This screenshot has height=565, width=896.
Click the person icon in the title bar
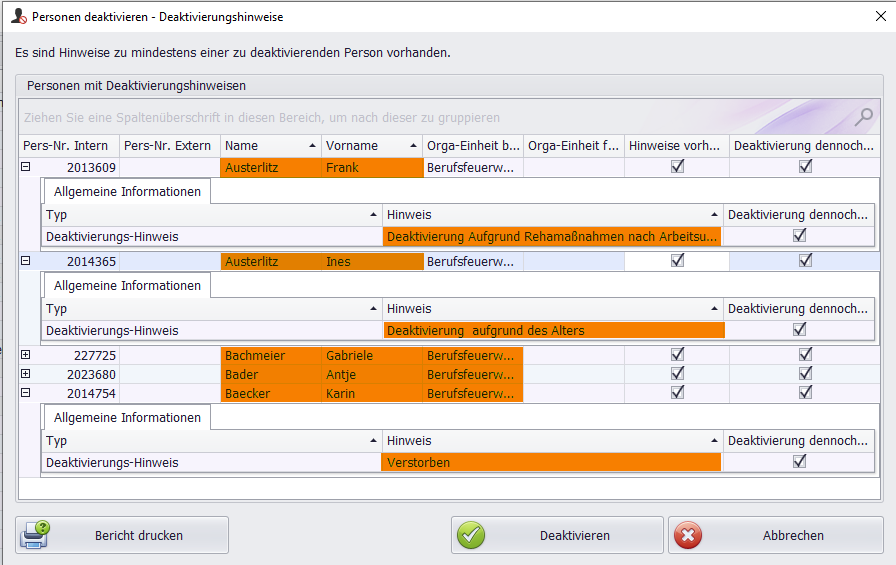(17, 16)
